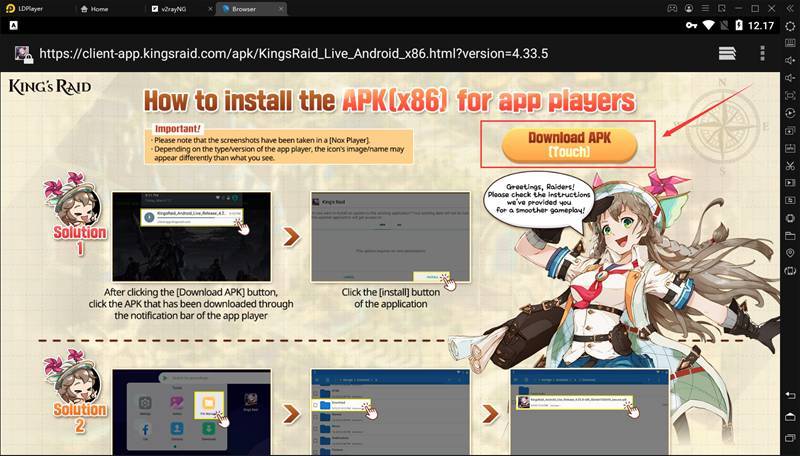
Task: Click the battery charging status icon
Action: tap(738, 26)
